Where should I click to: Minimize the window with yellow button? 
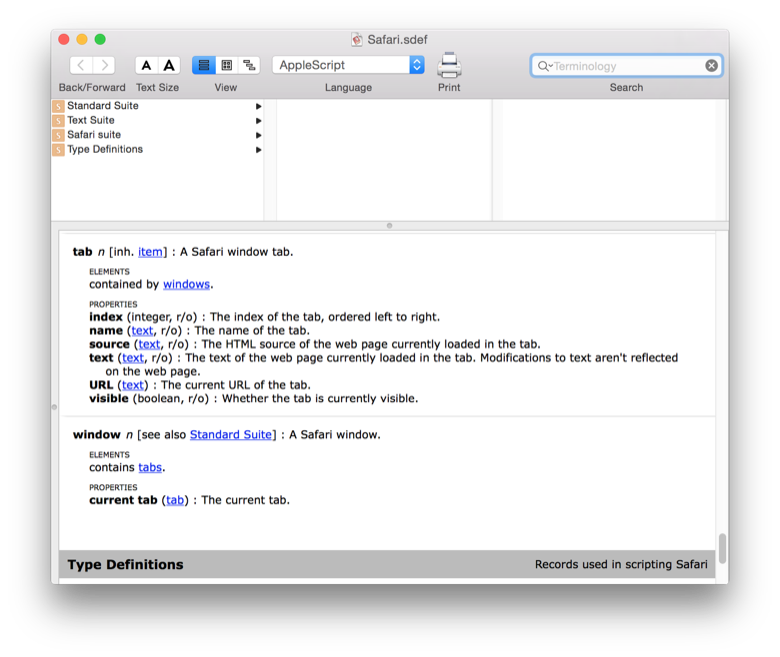click(x=82, y=39)
